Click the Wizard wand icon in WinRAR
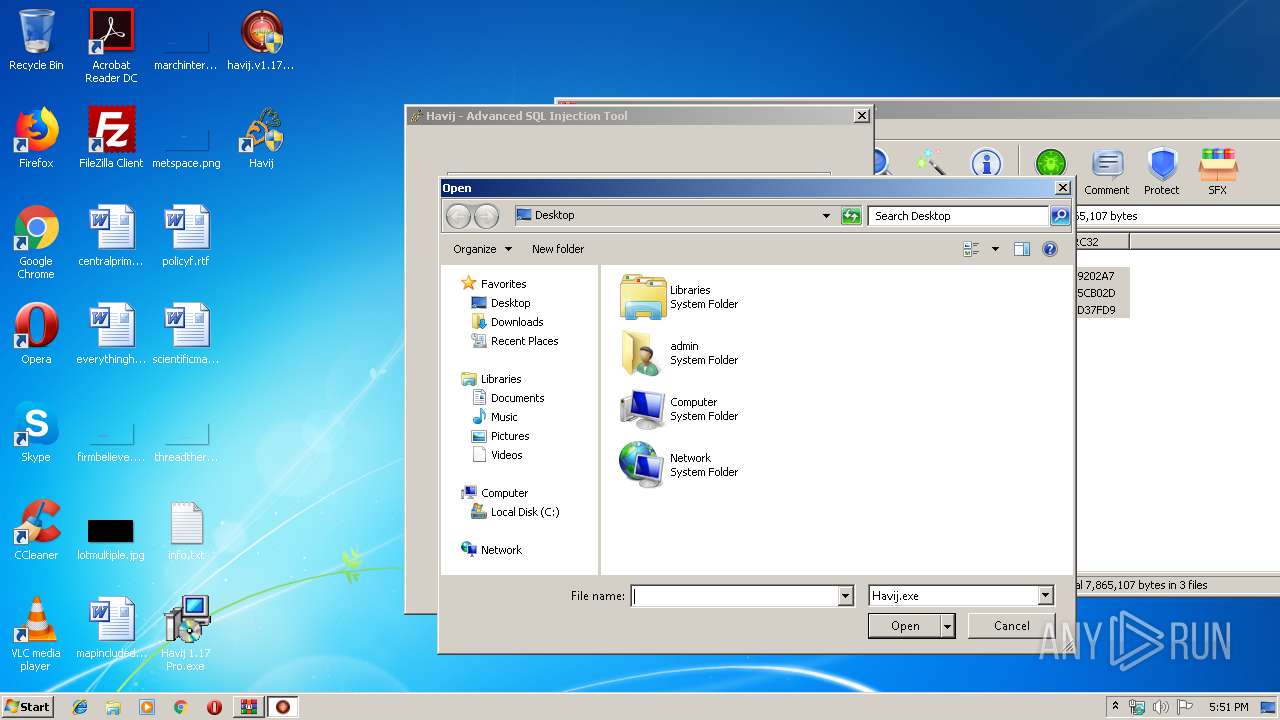The width and height of the screenshot is (1280, 720). coord(931,163)
